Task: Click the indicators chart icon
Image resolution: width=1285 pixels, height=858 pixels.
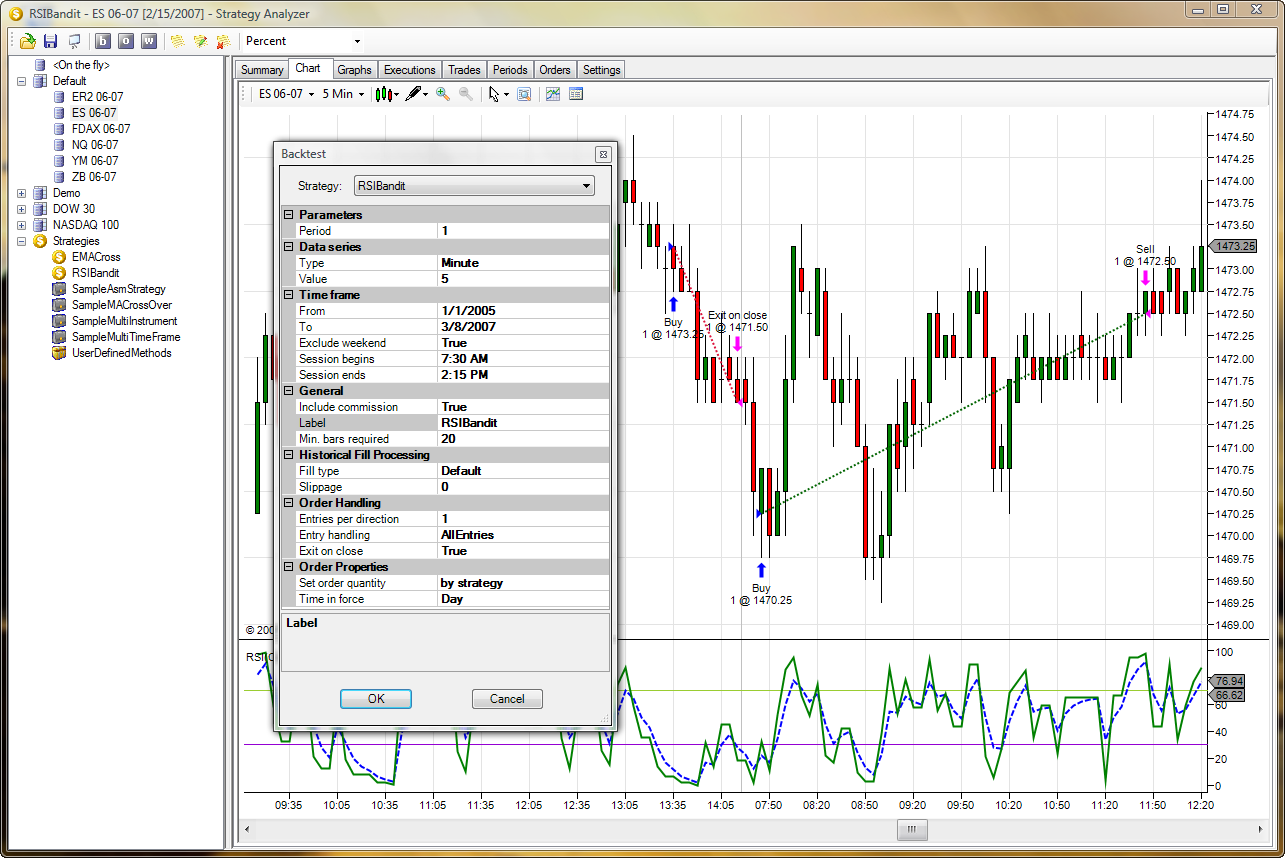Action: [x=553, y=94]
